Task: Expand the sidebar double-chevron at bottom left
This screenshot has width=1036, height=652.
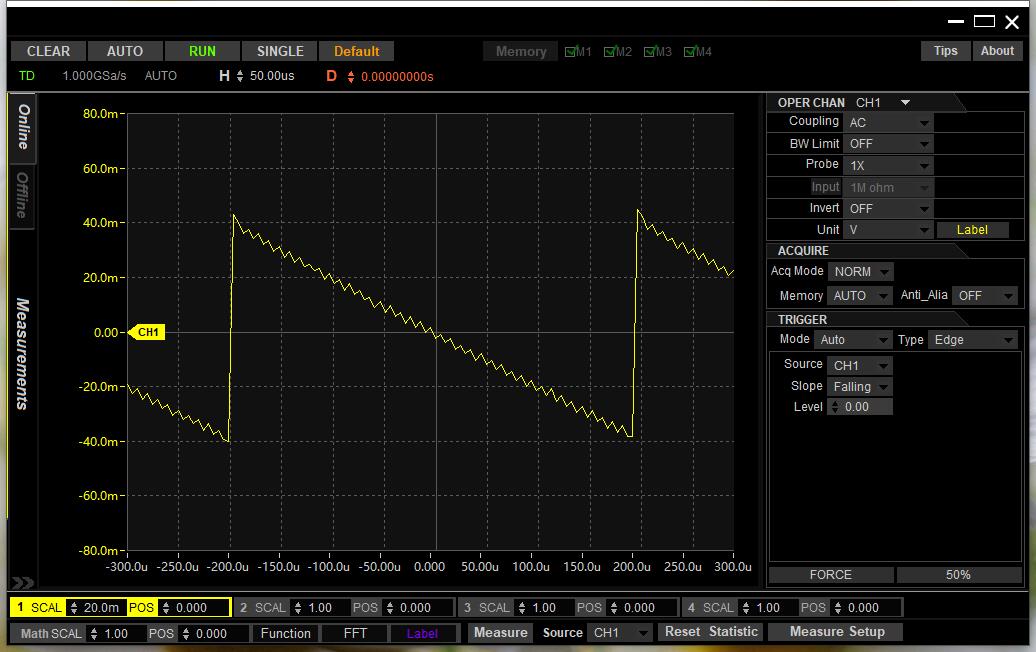Action: 22,583
